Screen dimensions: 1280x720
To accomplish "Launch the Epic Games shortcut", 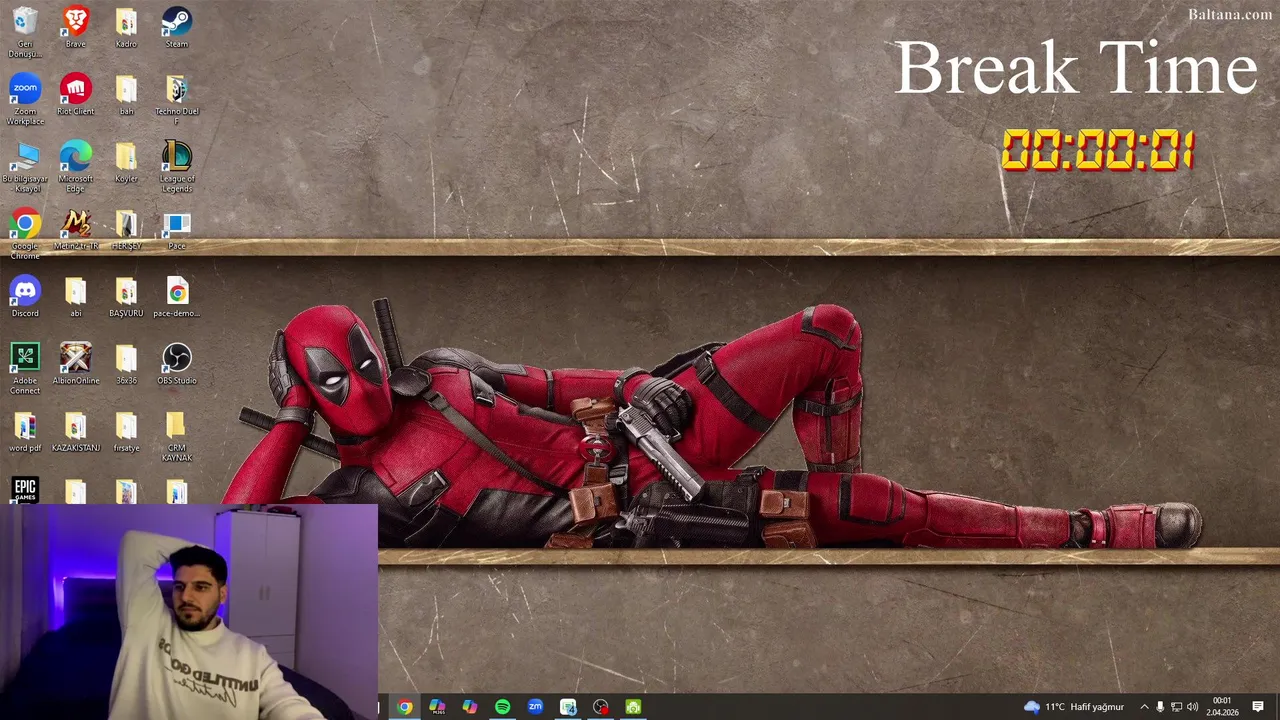I will 25,490.
